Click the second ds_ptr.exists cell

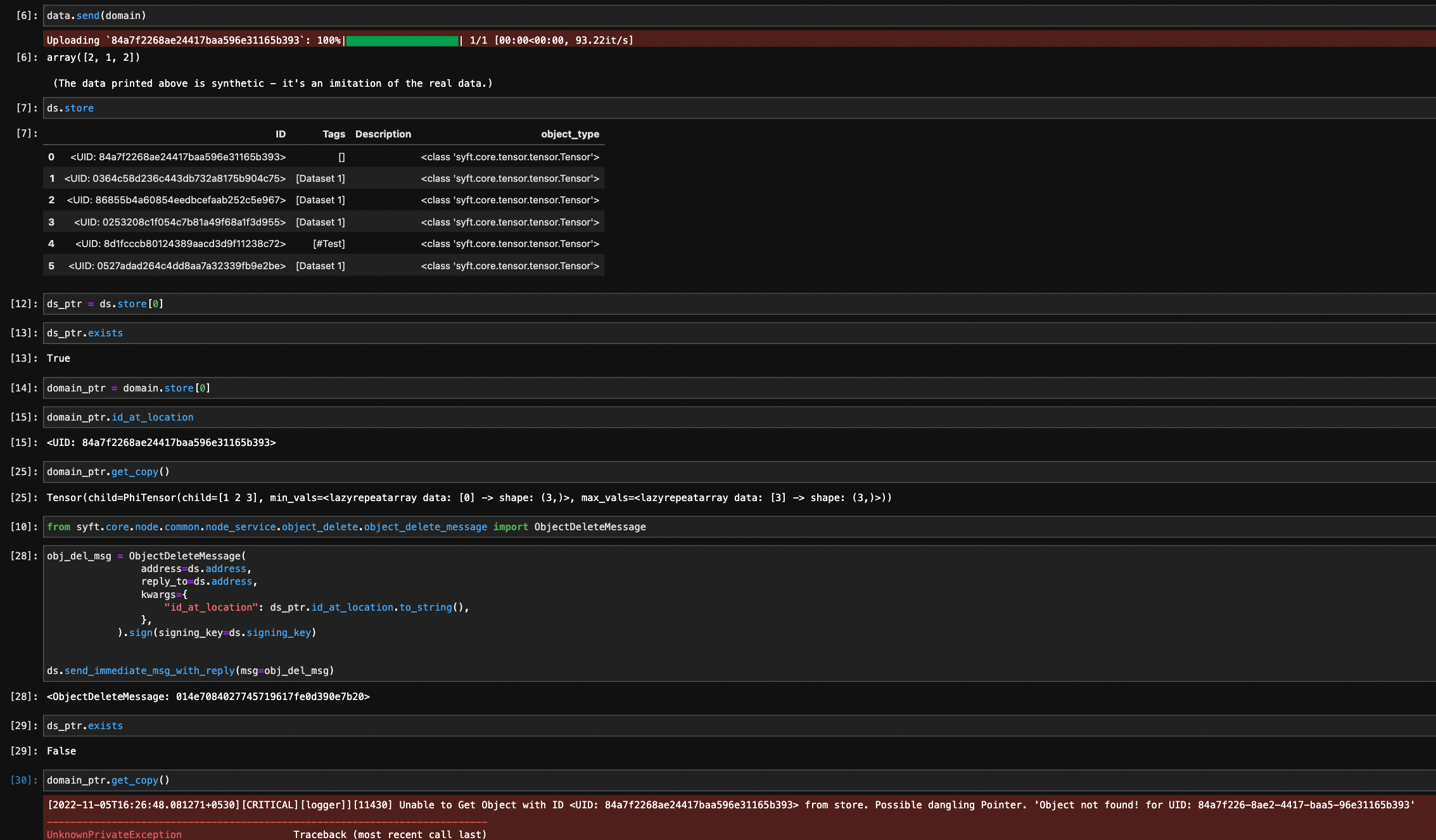[84, 725]
